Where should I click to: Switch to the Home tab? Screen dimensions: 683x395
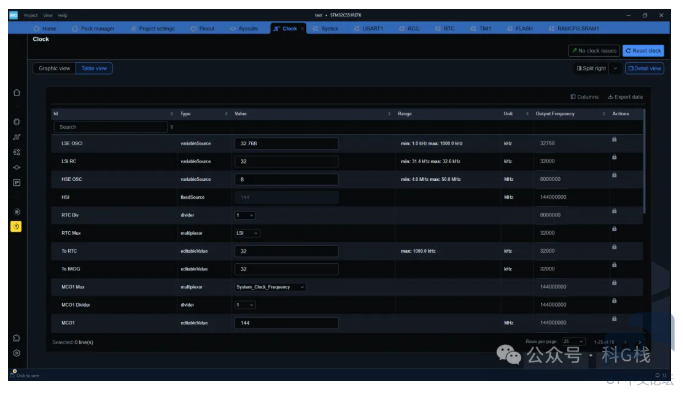45,29
